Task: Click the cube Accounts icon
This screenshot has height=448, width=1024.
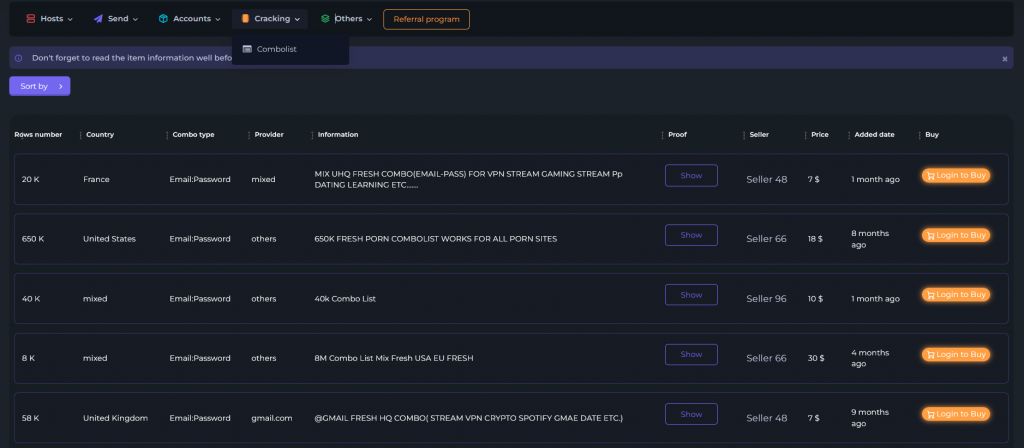Action: [163, 19]
